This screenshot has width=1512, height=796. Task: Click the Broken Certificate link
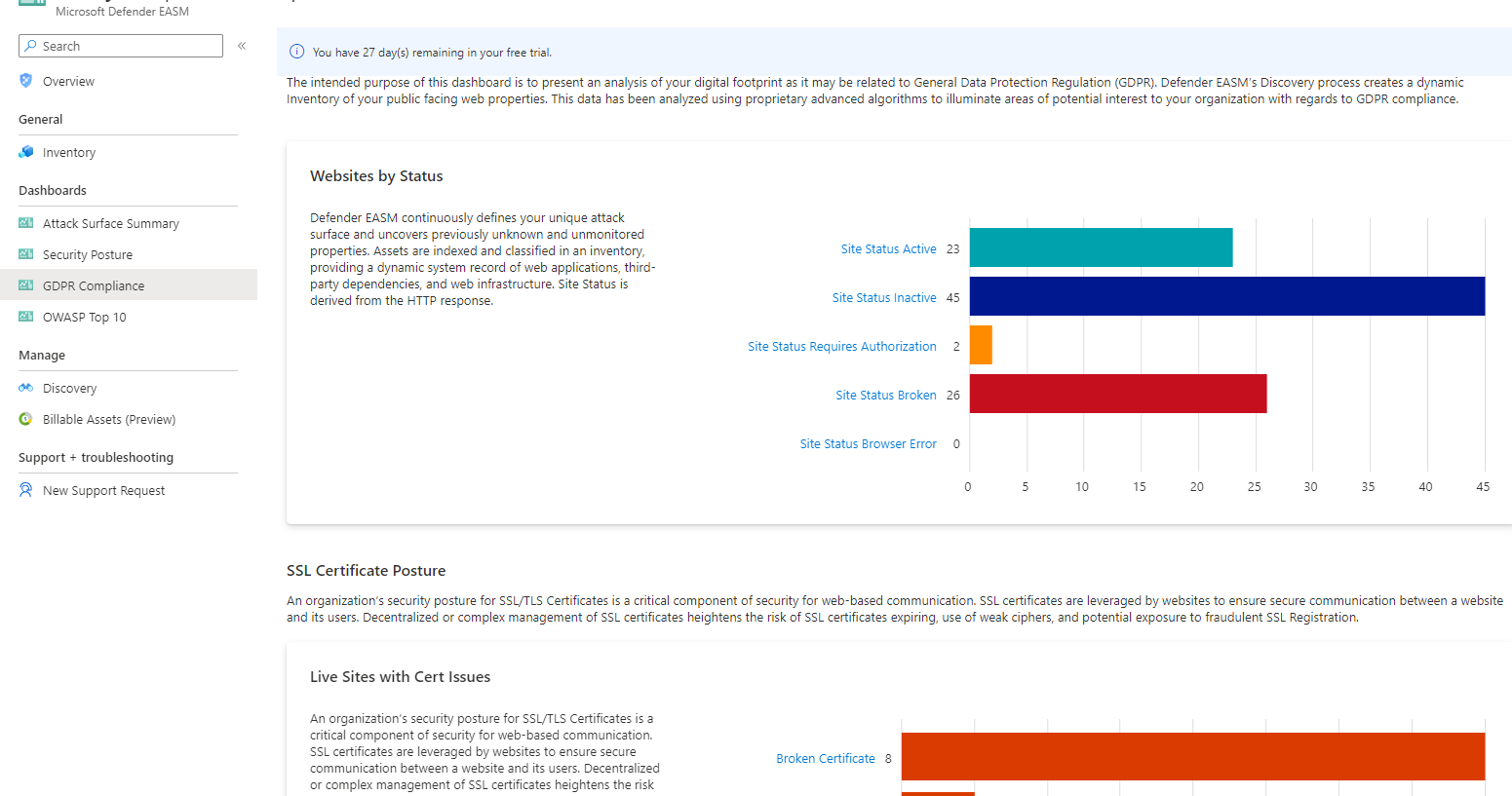tap(825, 759)
